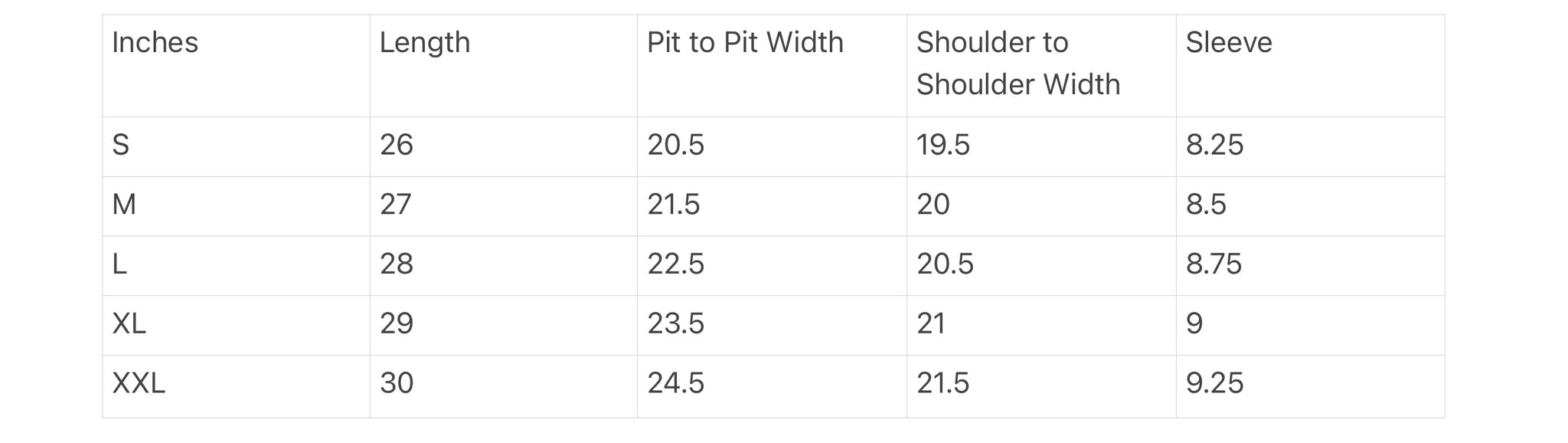This screenshot has height=443, width=1568.
Task: Select the Length column header
Action: [425, 43]
